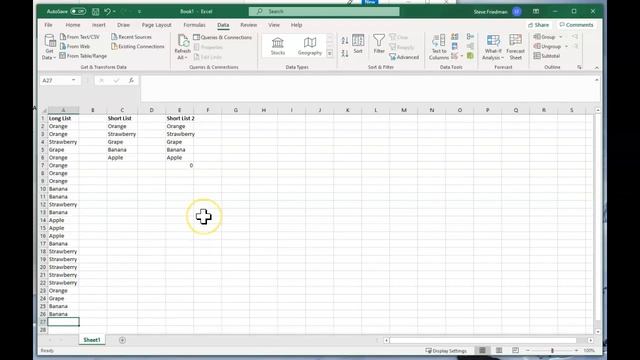Viewport: 640px width, 360px height.
Task: Open Recent Sources
Action: [131, 37]
